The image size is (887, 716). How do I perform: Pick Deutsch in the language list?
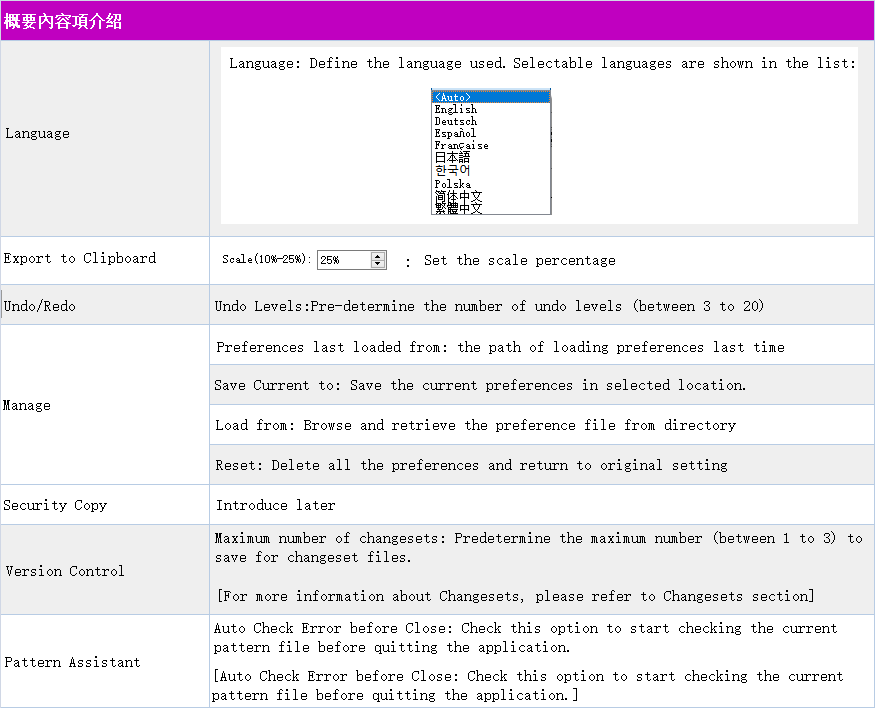pos(455,121)
